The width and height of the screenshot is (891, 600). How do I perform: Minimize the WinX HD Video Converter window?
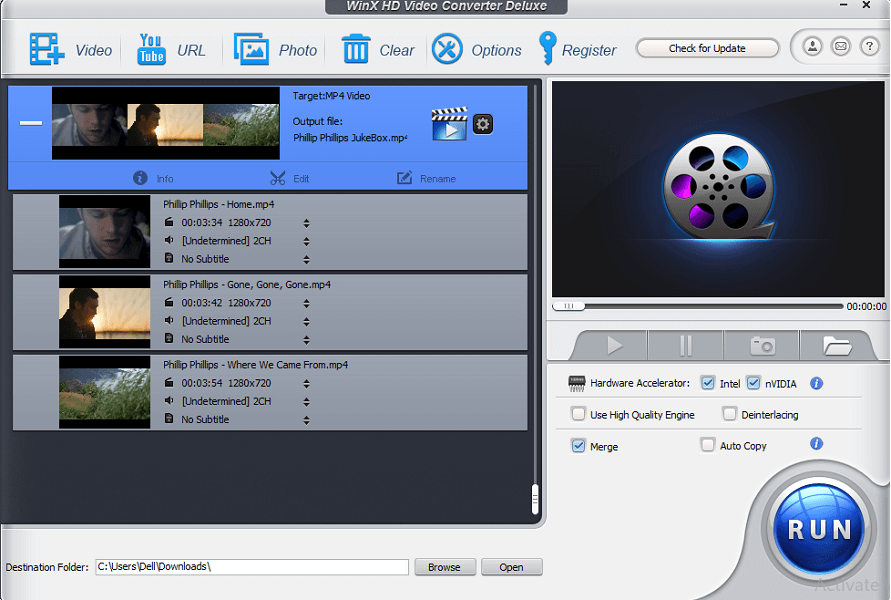(844, 5)
